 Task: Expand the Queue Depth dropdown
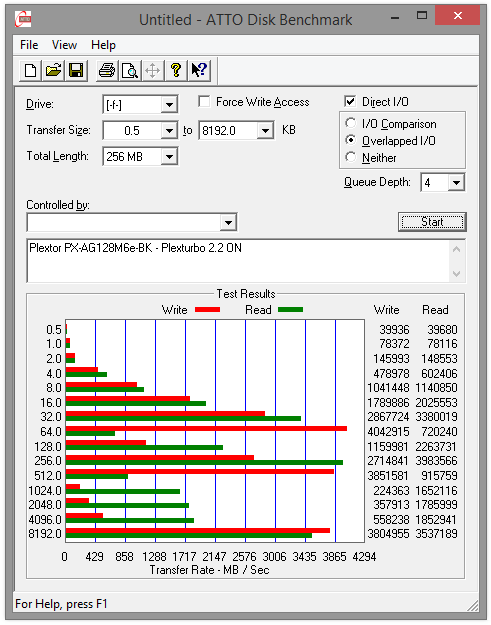(456, 183)
